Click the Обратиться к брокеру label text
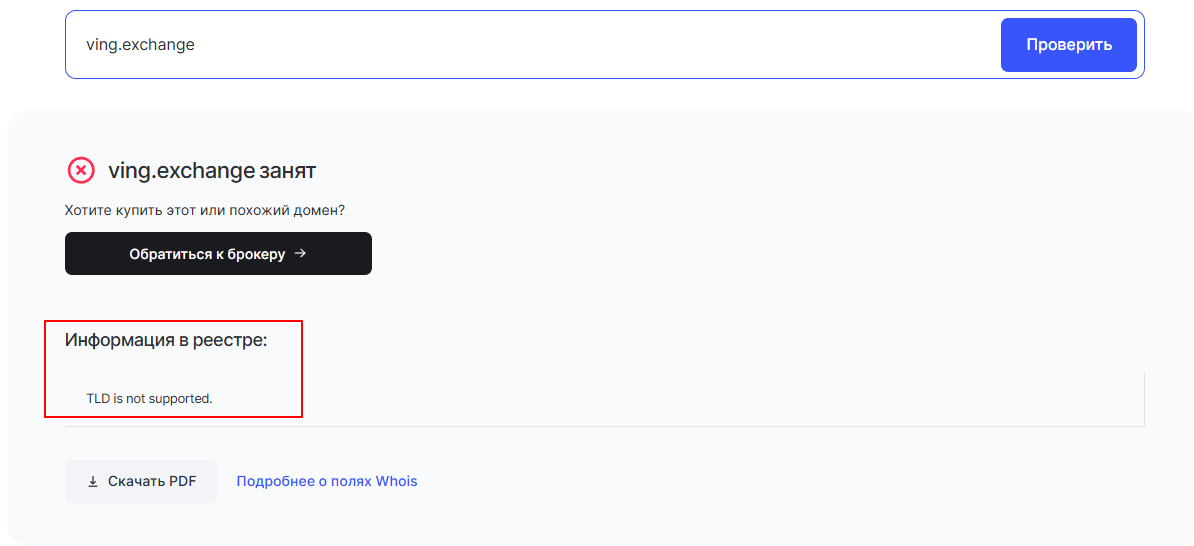1194x546 pixels. pos(207,254)
